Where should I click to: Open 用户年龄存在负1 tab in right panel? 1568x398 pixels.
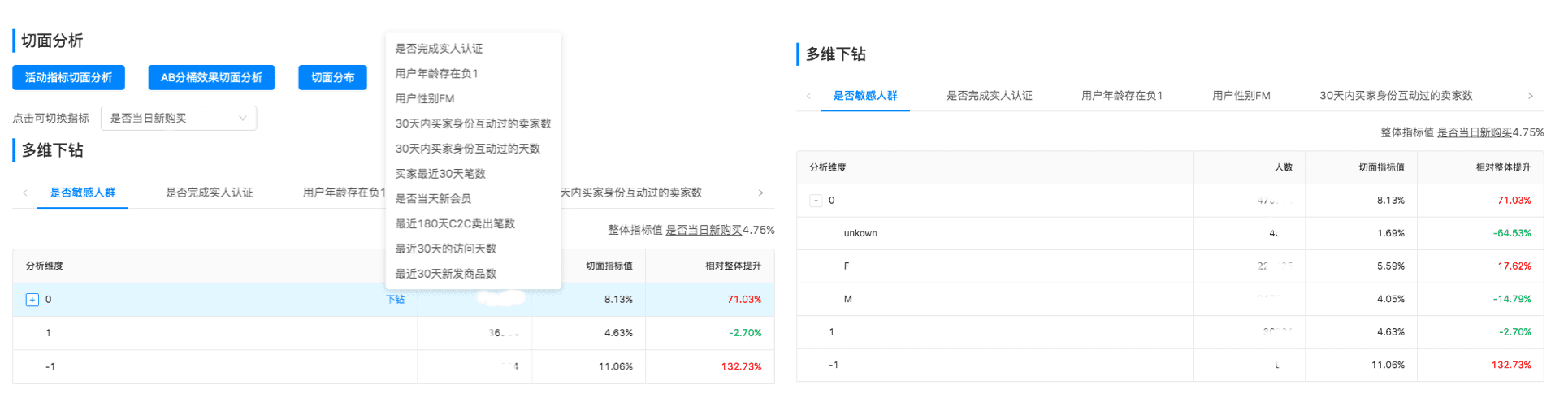tap(1121, 96)
